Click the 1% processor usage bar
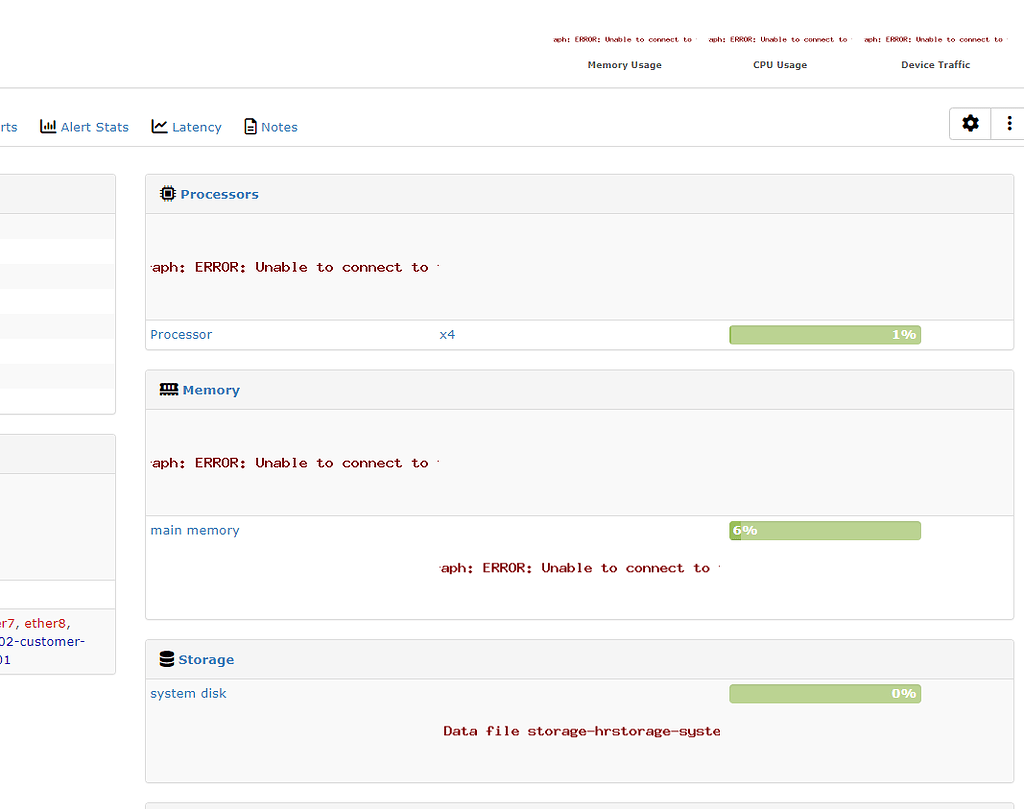 click(825, 334)
